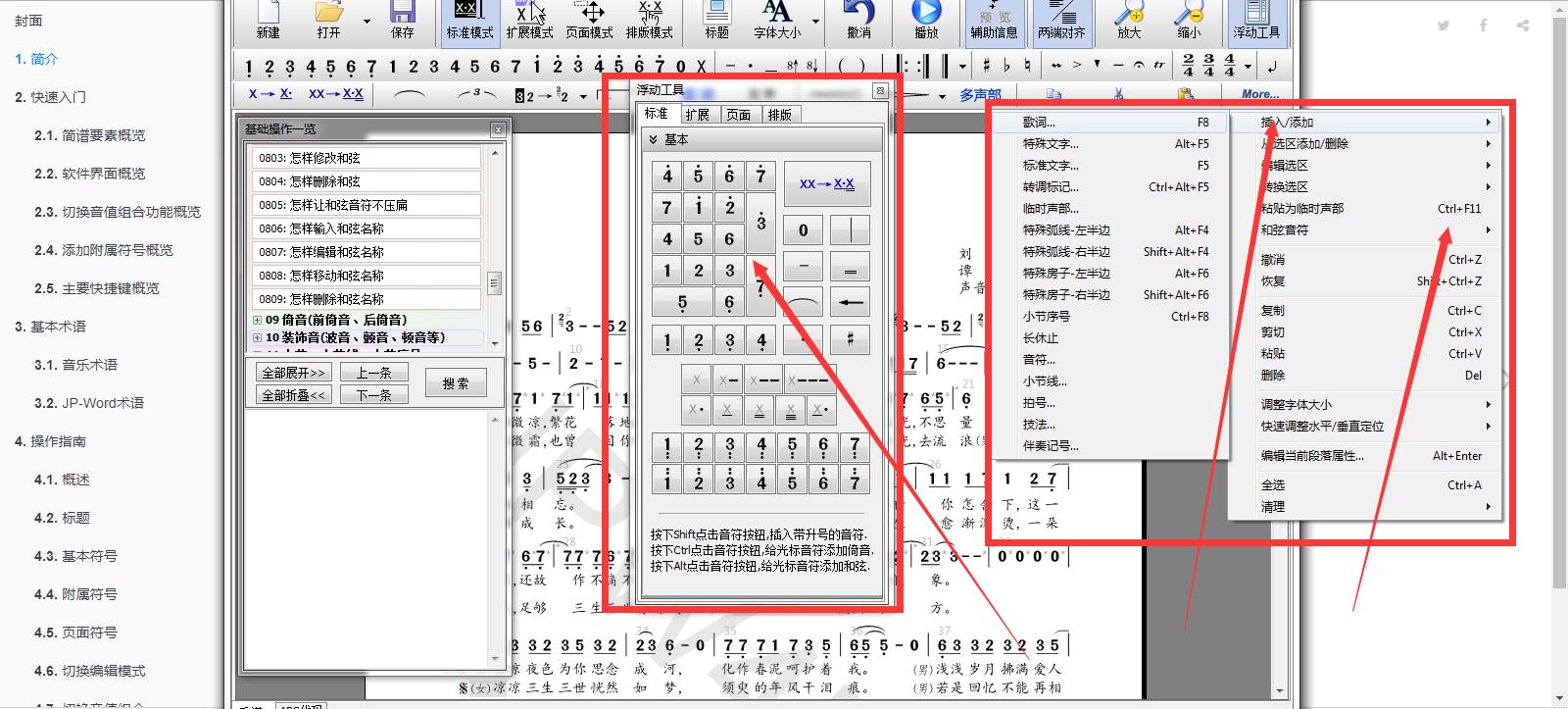
Task: Share page via Twitter icon
Action: click(x=1444, y=25)
